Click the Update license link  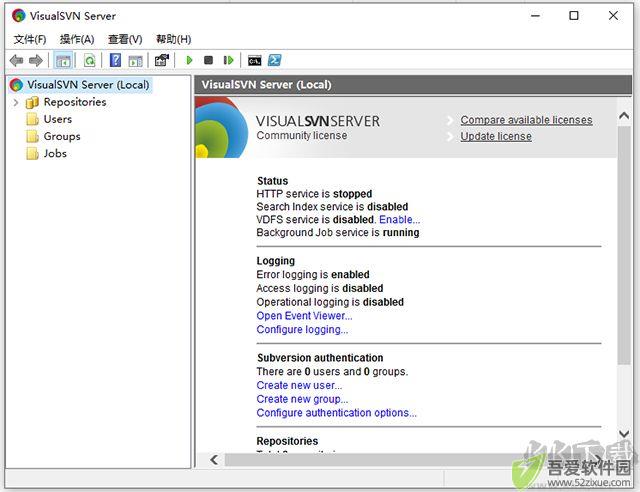(496, 136)
